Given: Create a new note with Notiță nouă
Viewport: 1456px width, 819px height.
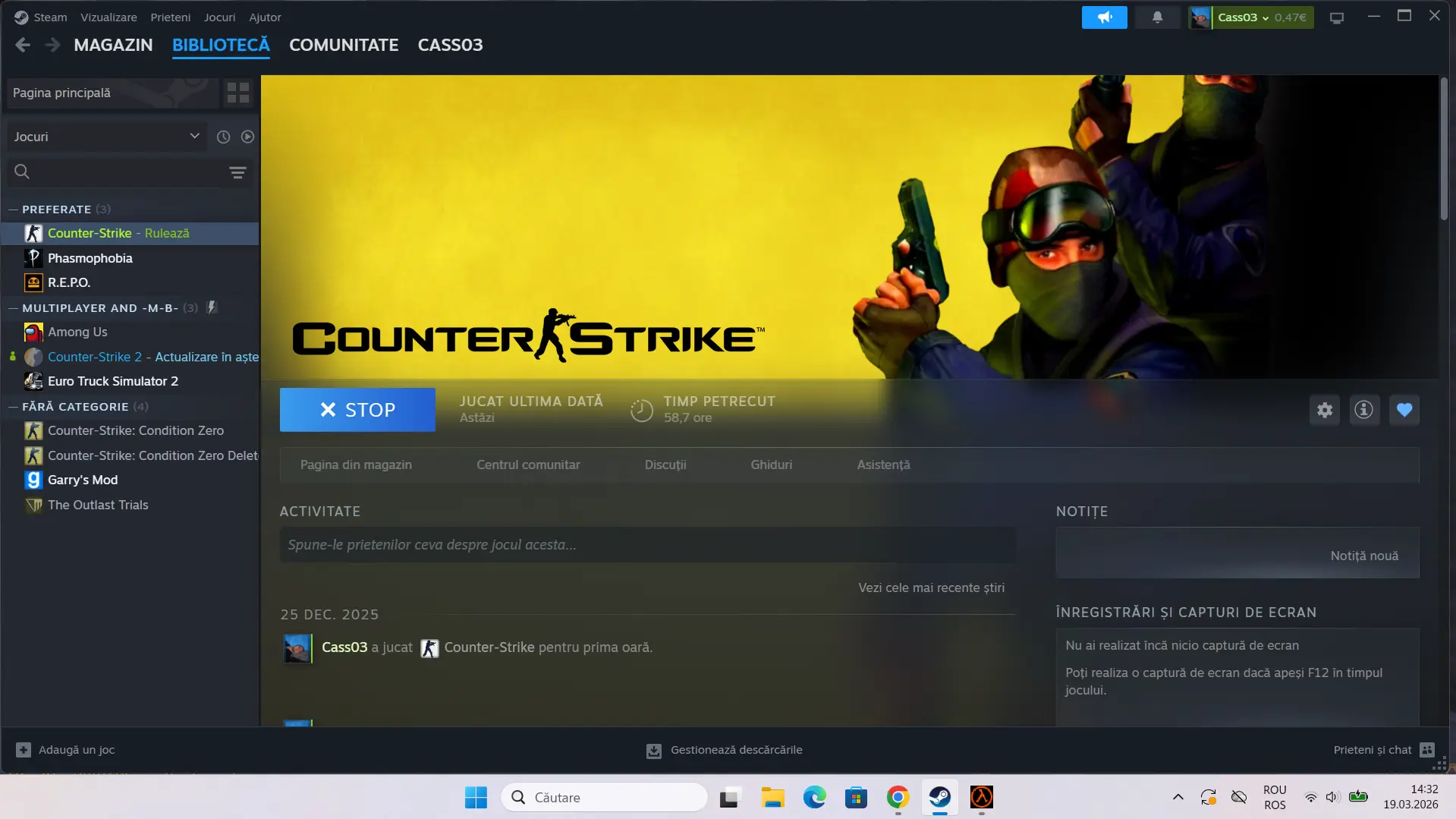Looking at the screenshot, I should [x=1364, y=556].
